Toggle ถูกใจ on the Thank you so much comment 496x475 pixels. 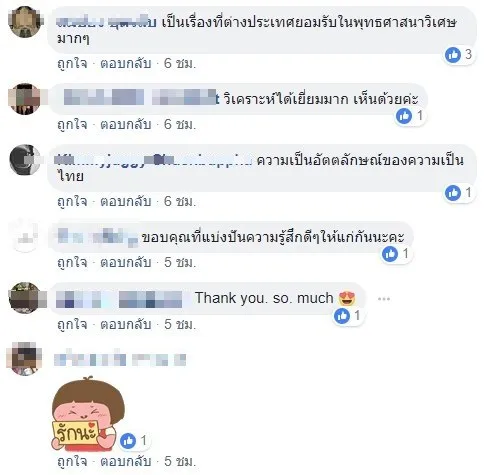point(72,324)
